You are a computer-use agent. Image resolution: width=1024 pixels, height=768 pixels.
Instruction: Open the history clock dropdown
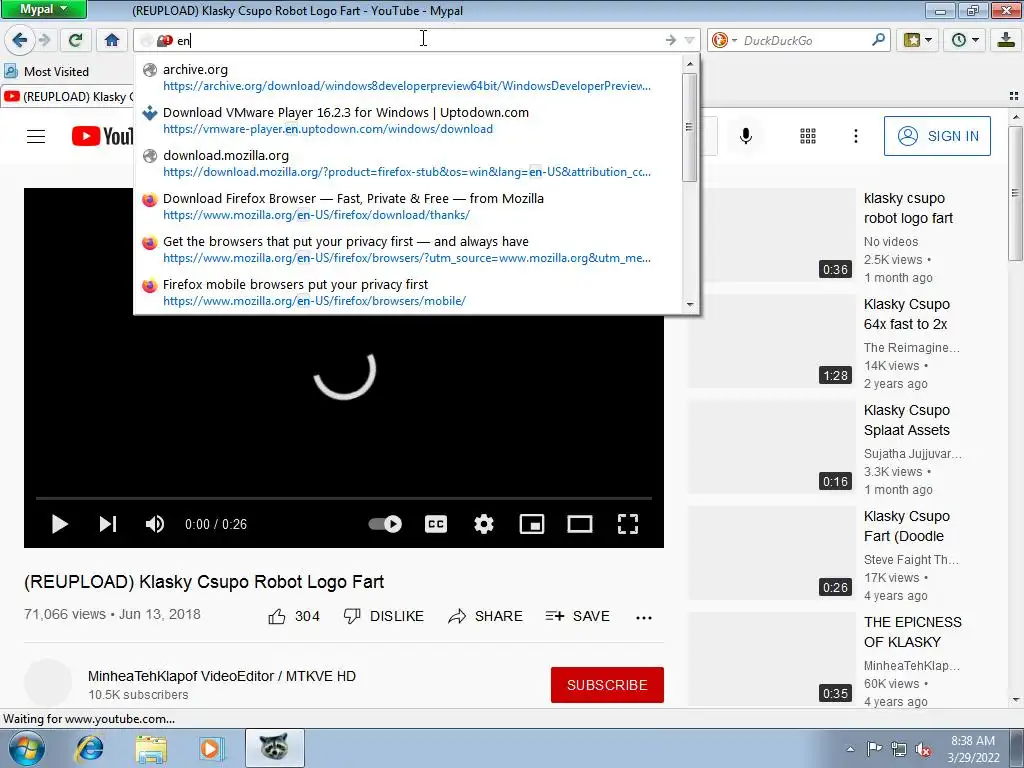tap(965, 40)
